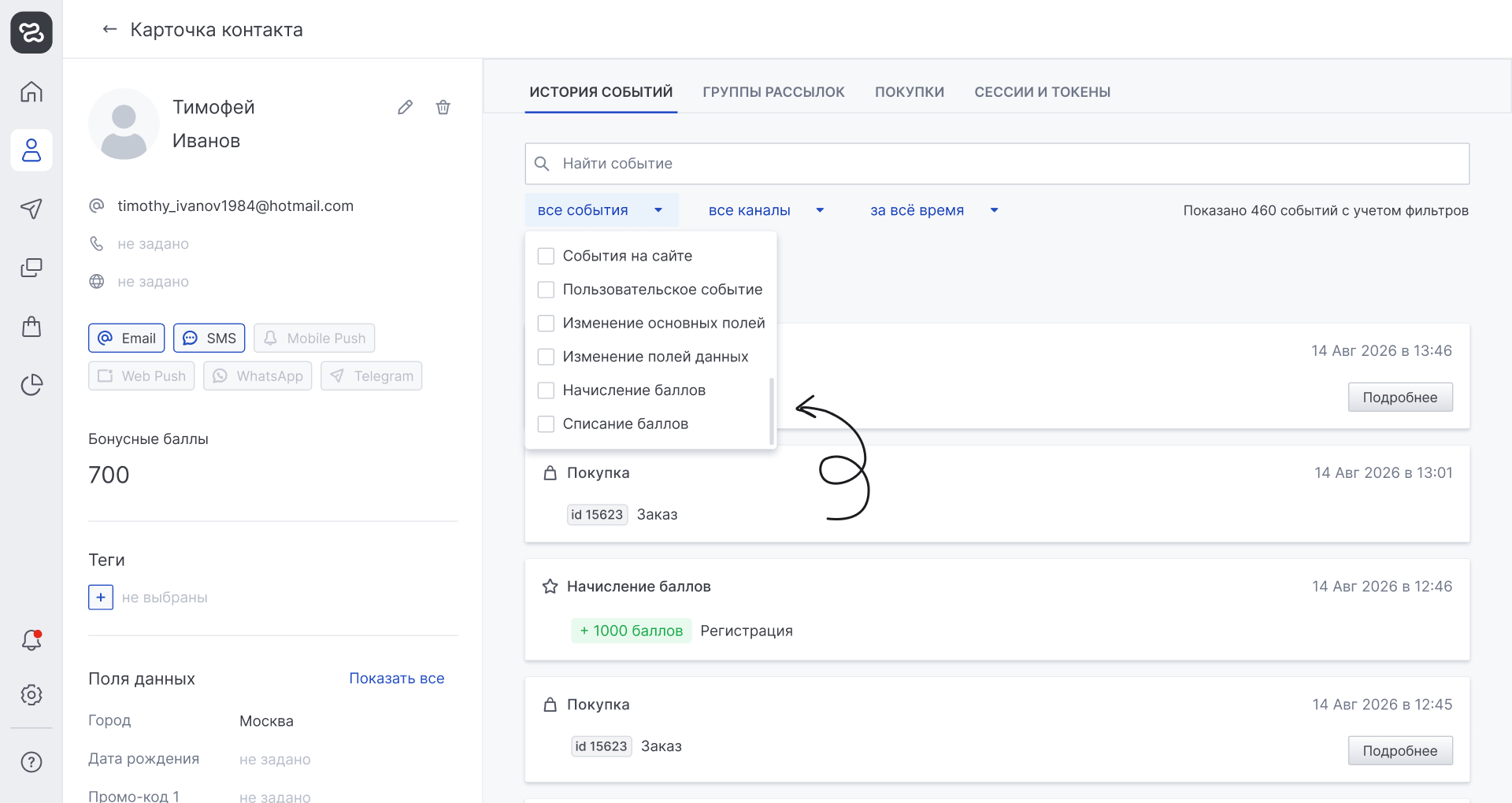Open the paper plane campaigns icon
The height and width of the screenshot is (803, 1512).
pyautogui.click(x=31, y=209)
